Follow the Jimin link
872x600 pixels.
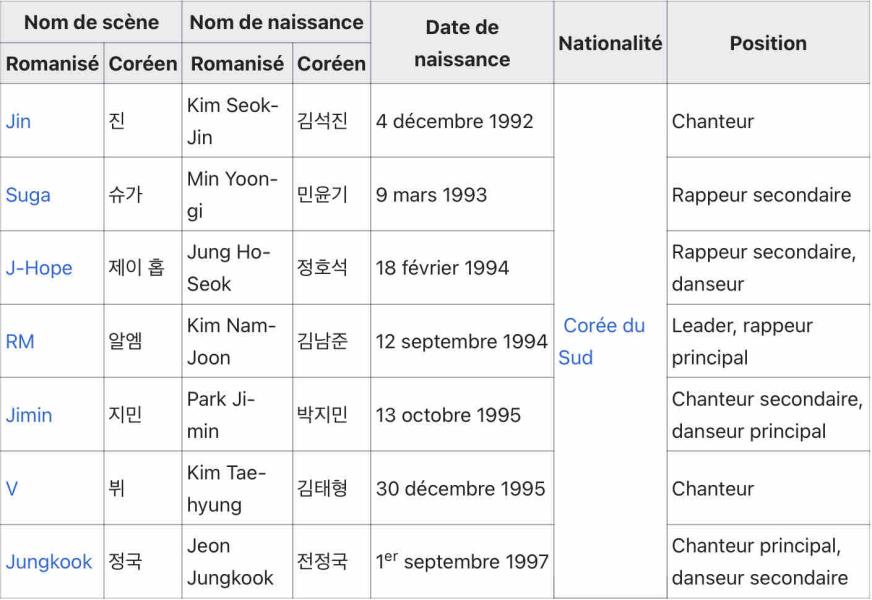point(29,415)
